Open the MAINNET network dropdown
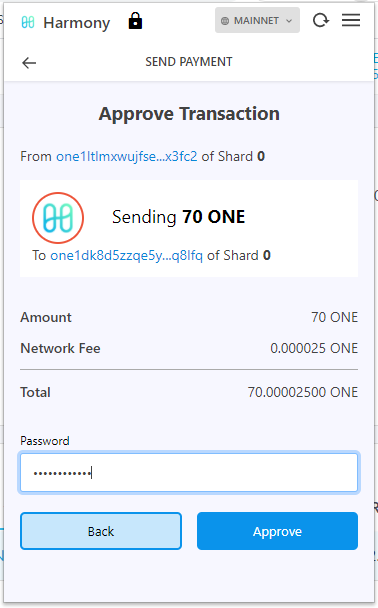The width and height of the screenshot is (378, 608). [257, 20]
